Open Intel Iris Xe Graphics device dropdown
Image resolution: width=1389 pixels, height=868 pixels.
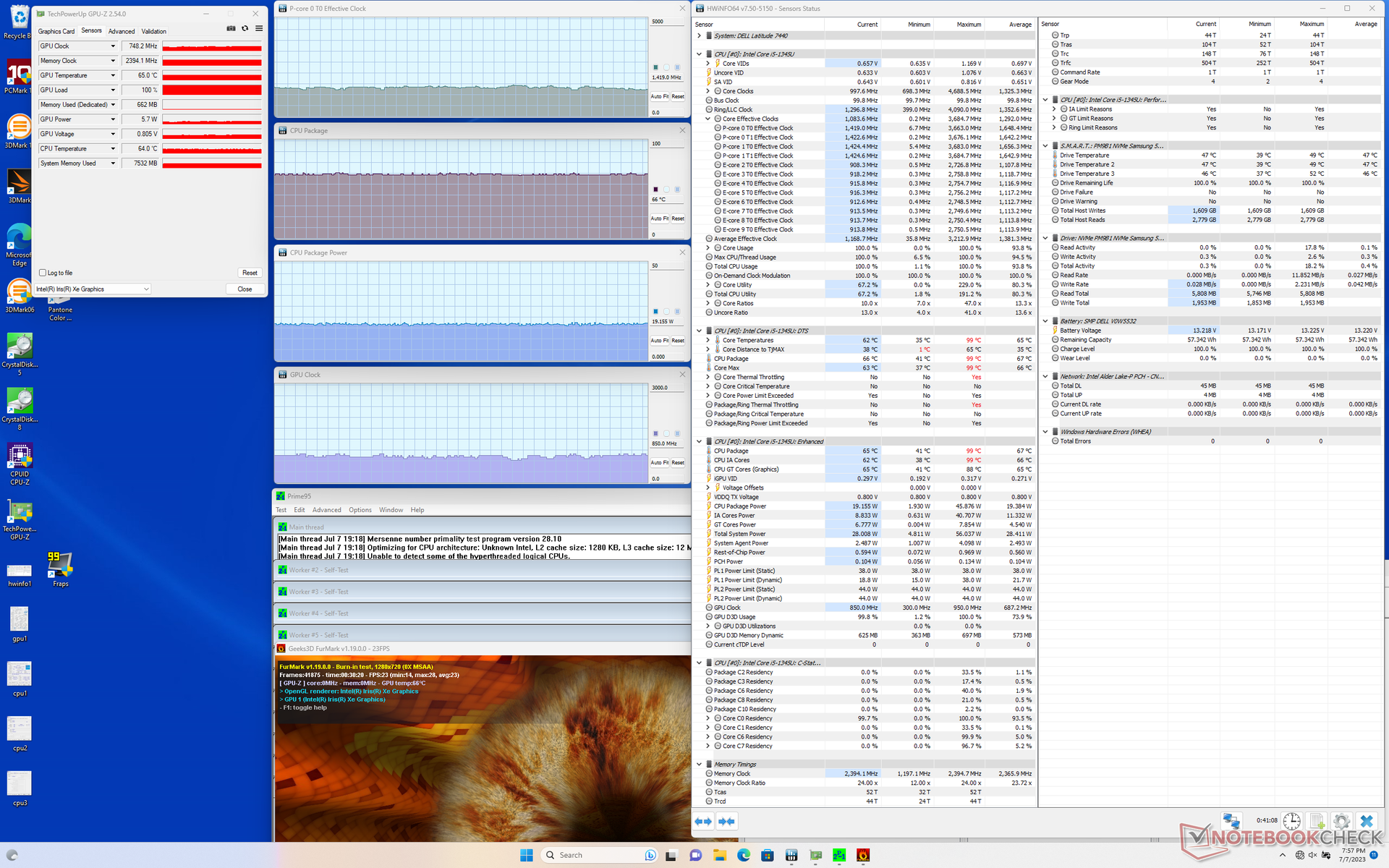[145, 289]
